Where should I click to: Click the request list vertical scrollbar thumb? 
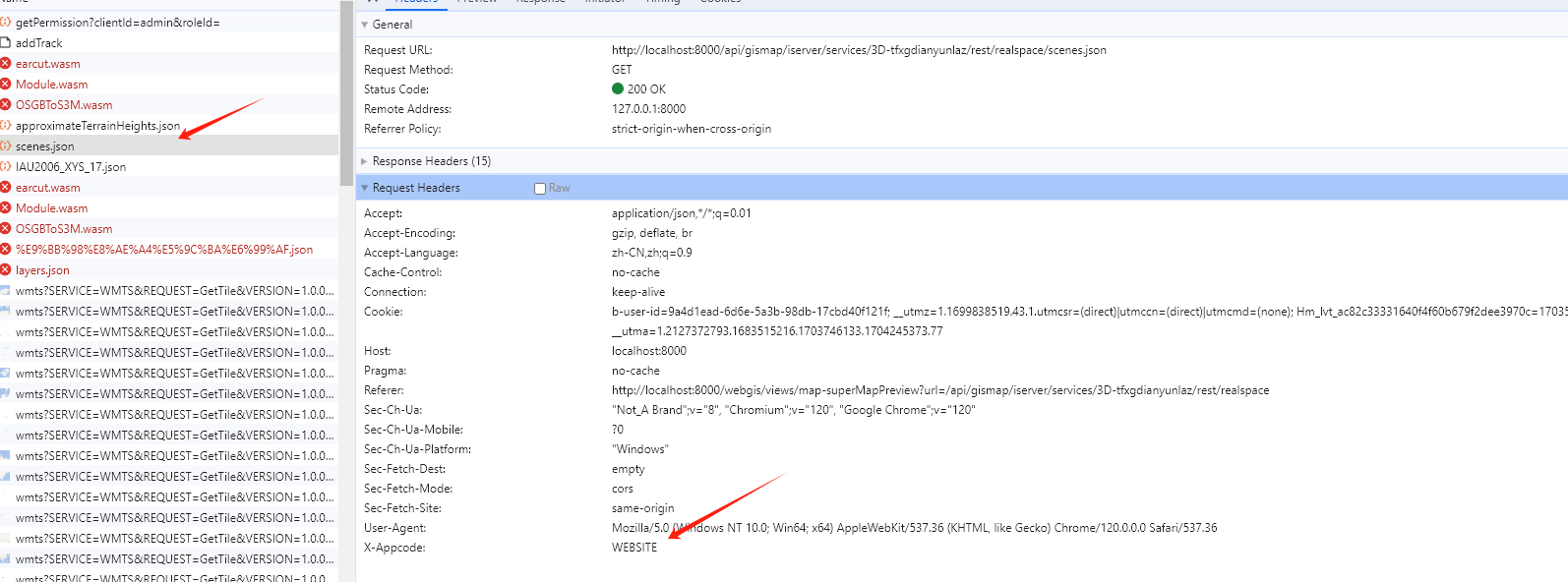(346, 93)
